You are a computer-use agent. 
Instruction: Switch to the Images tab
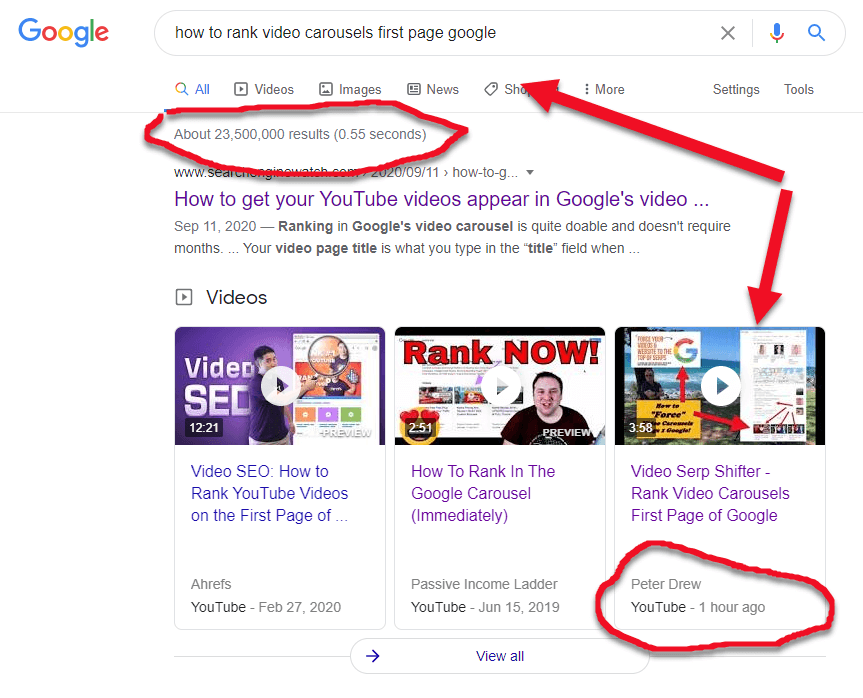350,89
